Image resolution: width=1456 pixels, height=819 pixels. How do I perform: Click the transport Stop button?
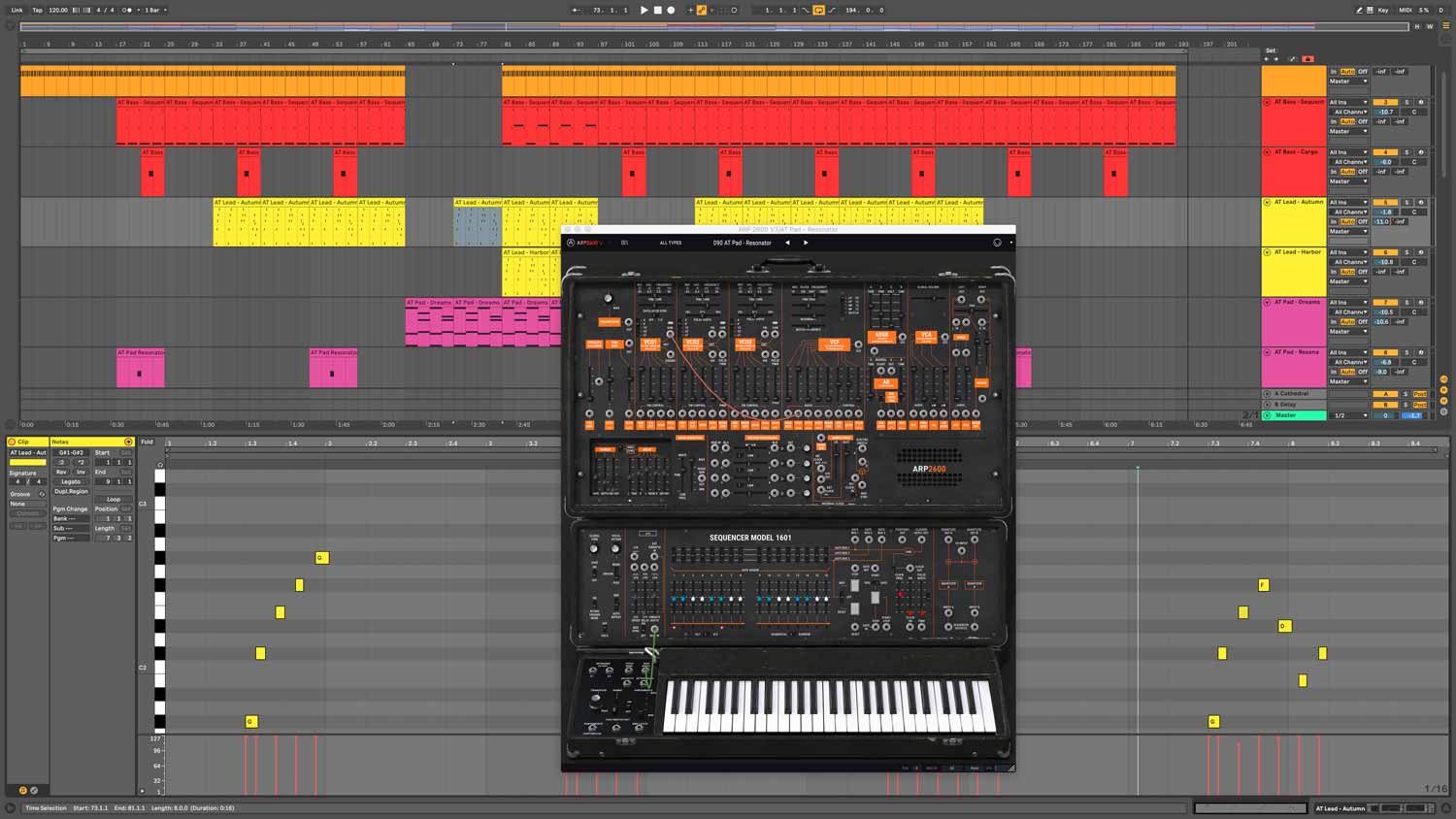tap(657, 10)
